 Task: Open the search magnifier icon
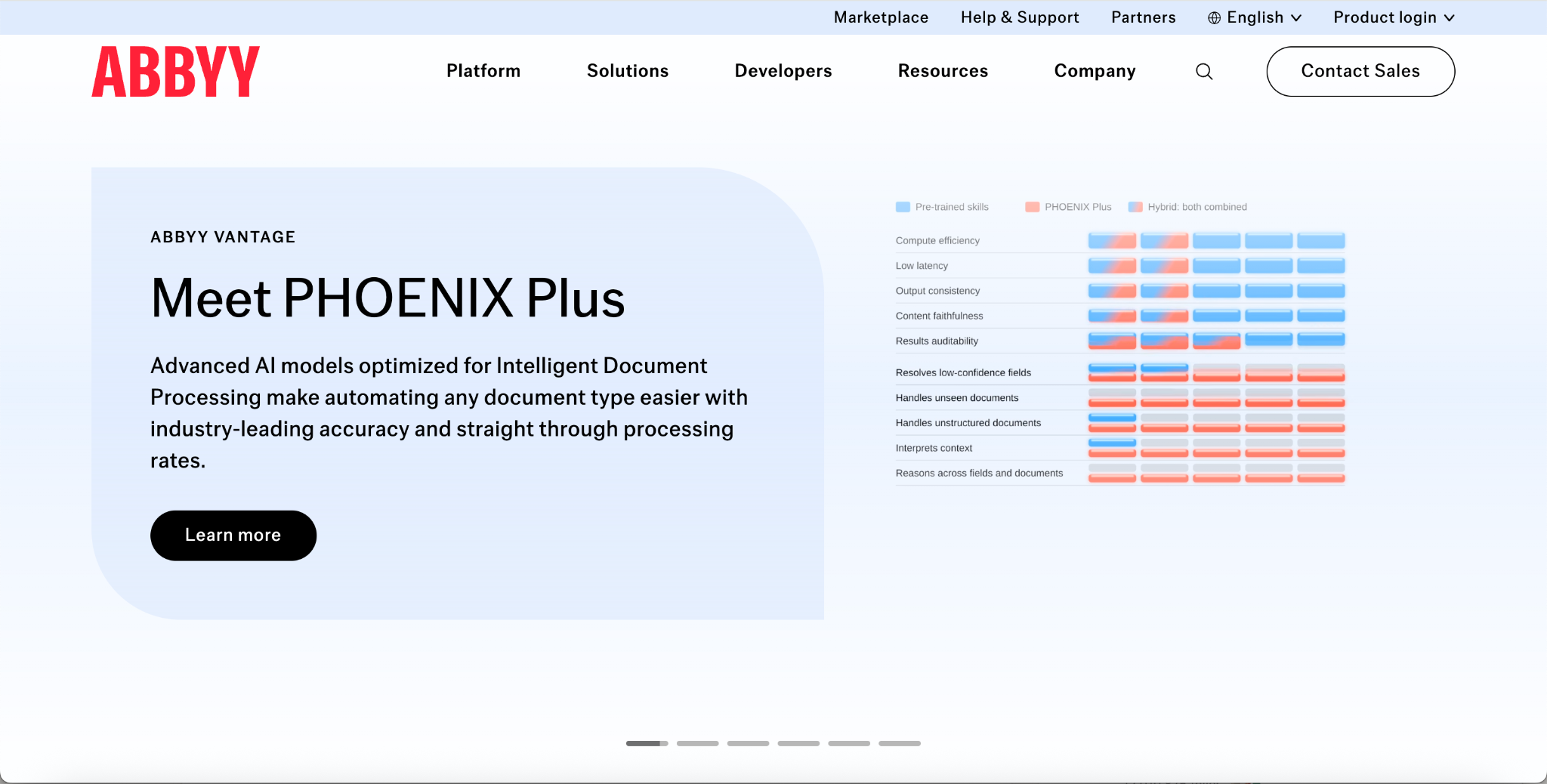coord(1204,72)
